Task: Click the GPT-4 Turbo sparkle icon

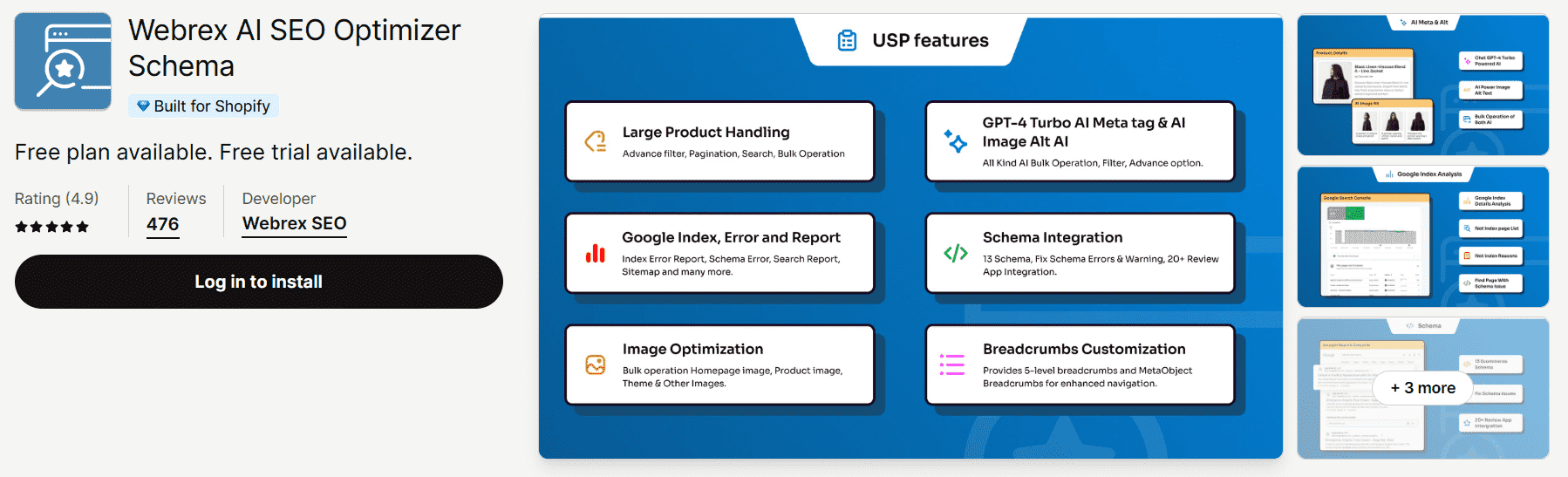Action: 956,141
